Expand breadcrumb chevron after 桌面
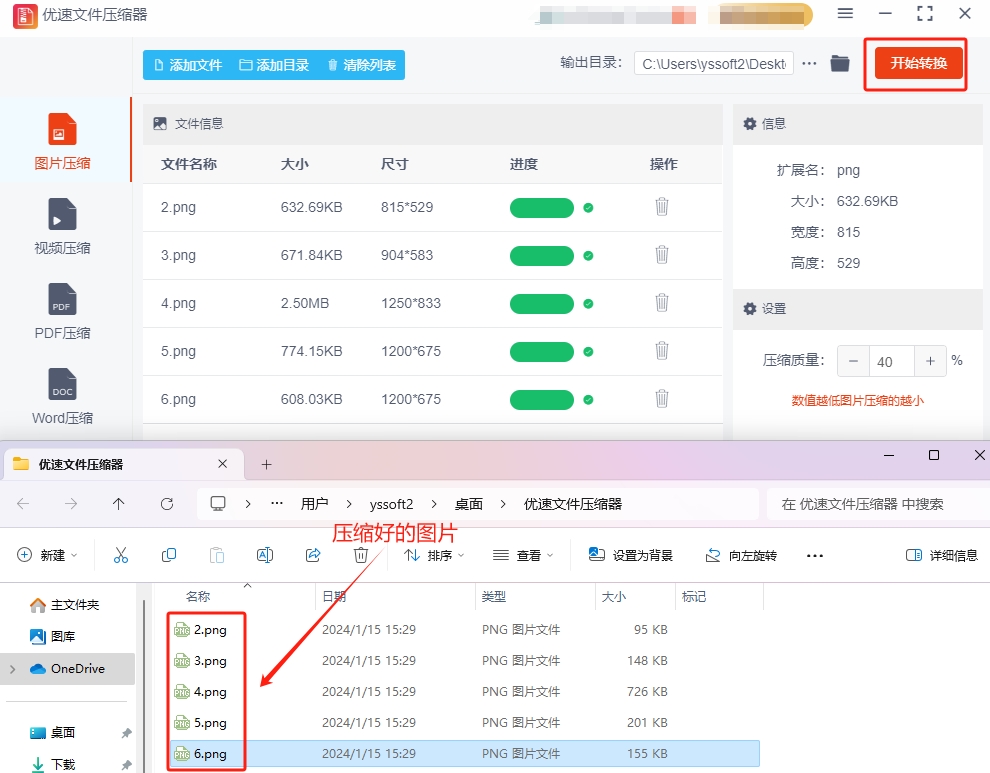Image resolution: width=990 pixels, height=773 pixels. [x=503, y=504]
